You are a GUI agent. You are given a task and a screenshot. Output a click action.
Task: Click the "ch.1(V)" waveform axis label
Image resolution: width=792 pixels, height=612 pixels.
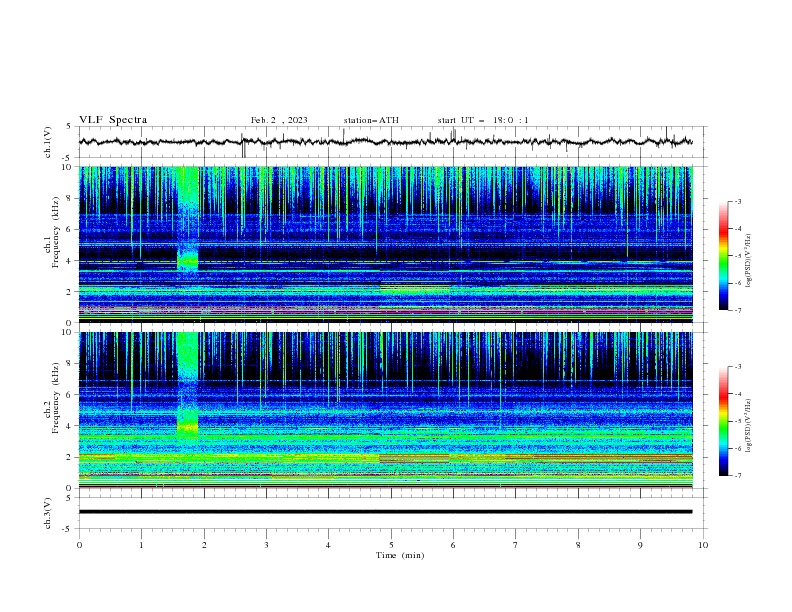point(48,142)
